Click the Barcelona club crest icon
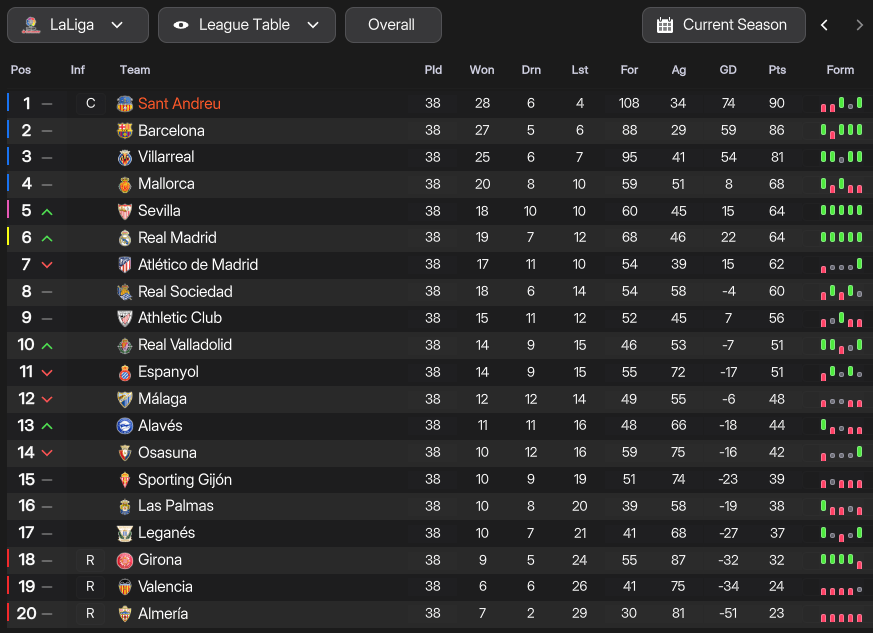Viewport: 873px width, 633px height. click(125, 130)
